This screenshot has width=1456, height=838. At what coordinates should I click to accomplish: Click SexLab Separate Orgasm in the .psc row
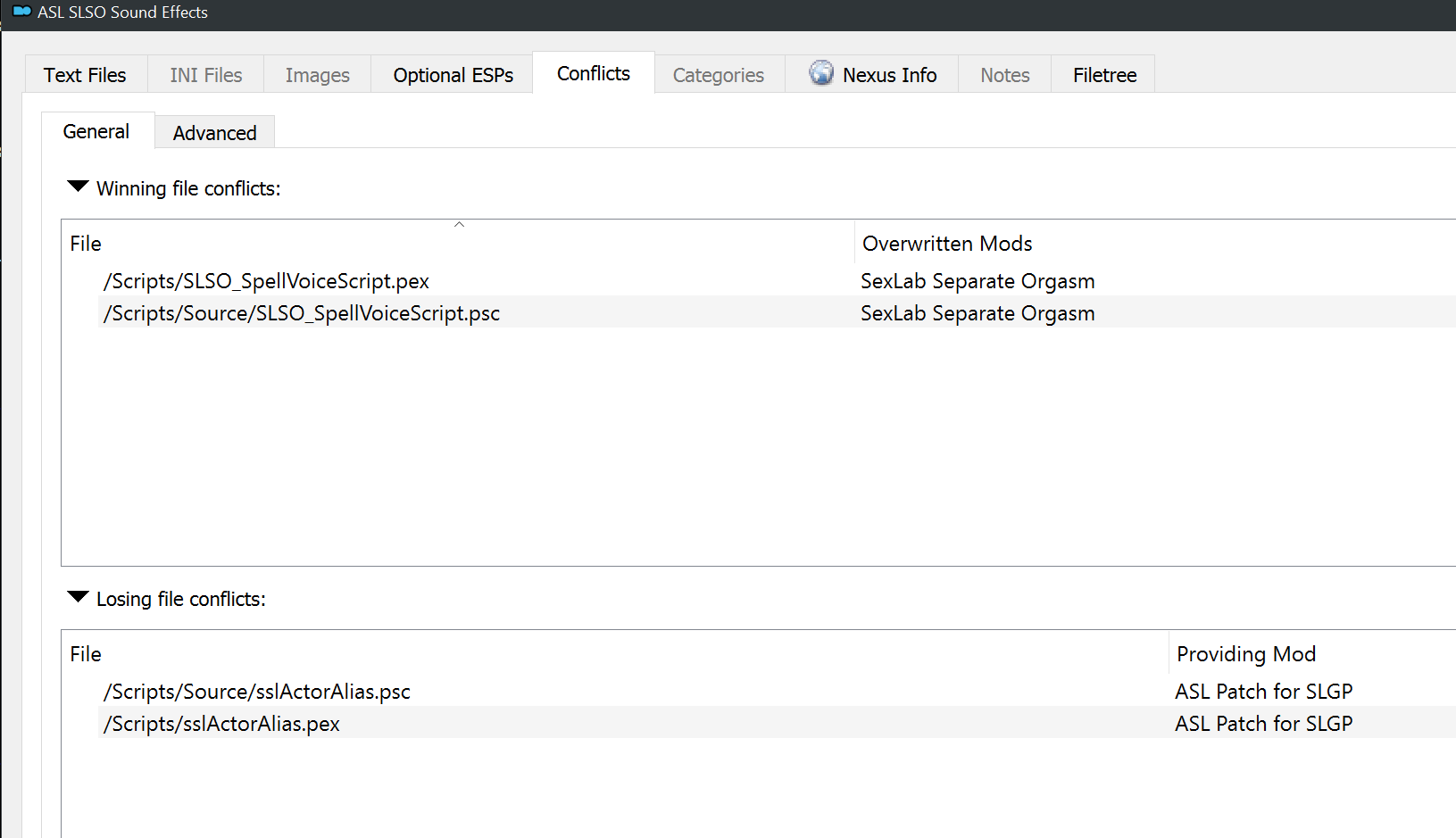[x=978, y=313]
